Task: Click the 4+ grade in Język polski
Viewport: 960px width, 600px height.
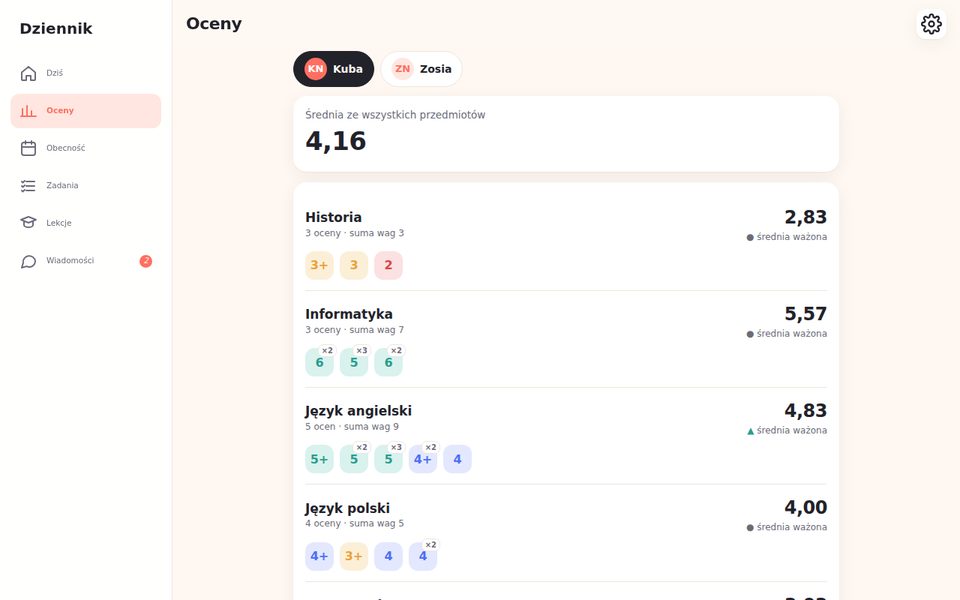Action: (x=319, y=557)
